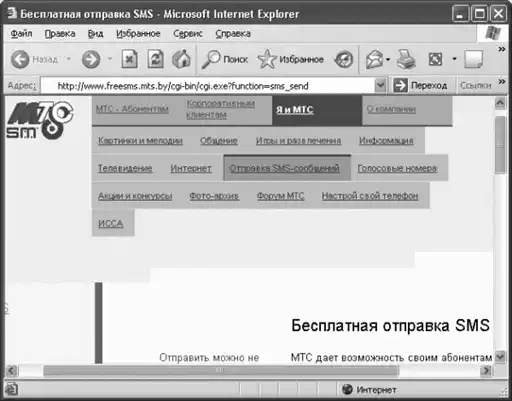Expand the address bar URL dropdown
This screenshot has height=401, width=512.
[380, 85]
